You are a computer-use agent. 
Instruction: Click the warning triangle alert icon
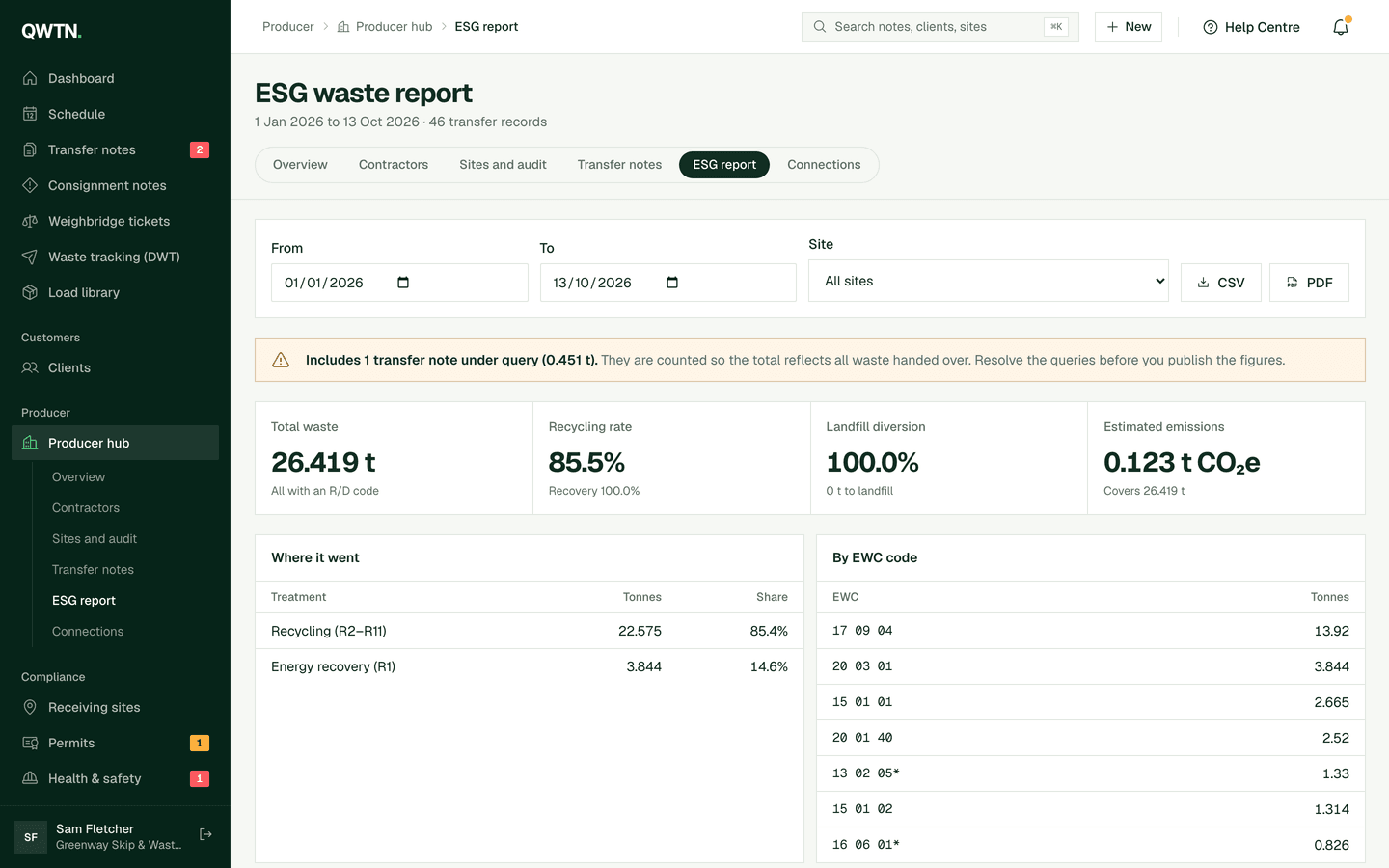point(281,360)
